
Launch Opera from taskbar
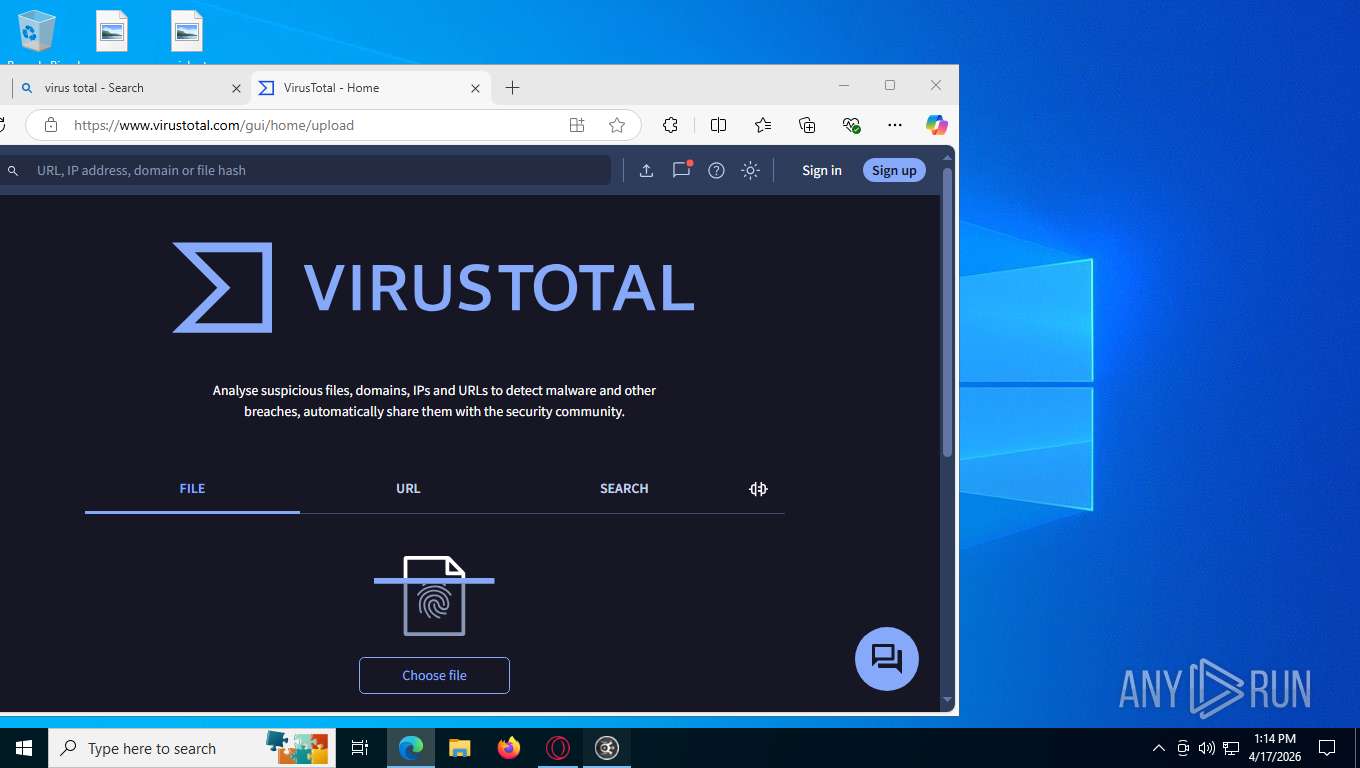point(558,748)
